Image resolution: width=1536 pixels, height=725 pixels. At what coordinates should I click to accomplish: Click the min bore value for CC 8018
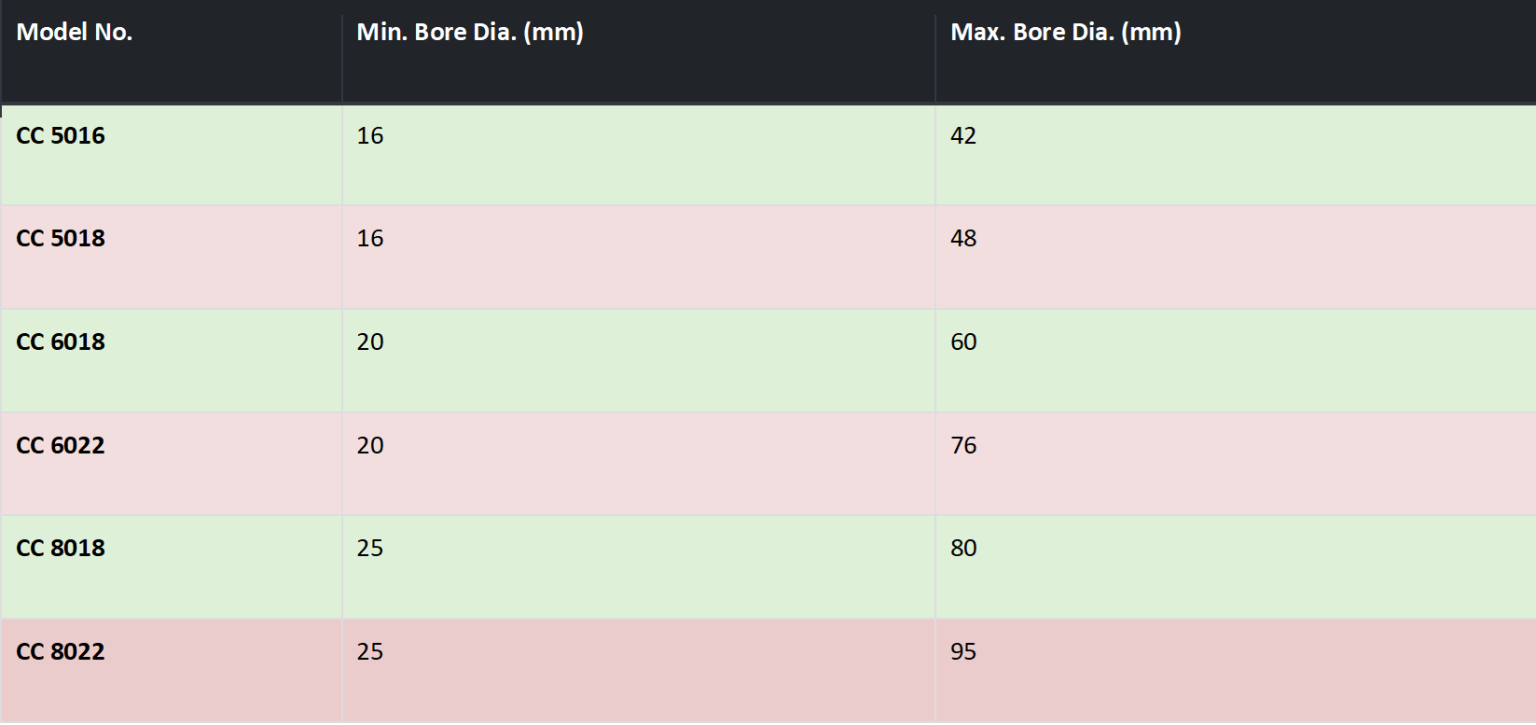pyautogui.click(x=370, y=548)
